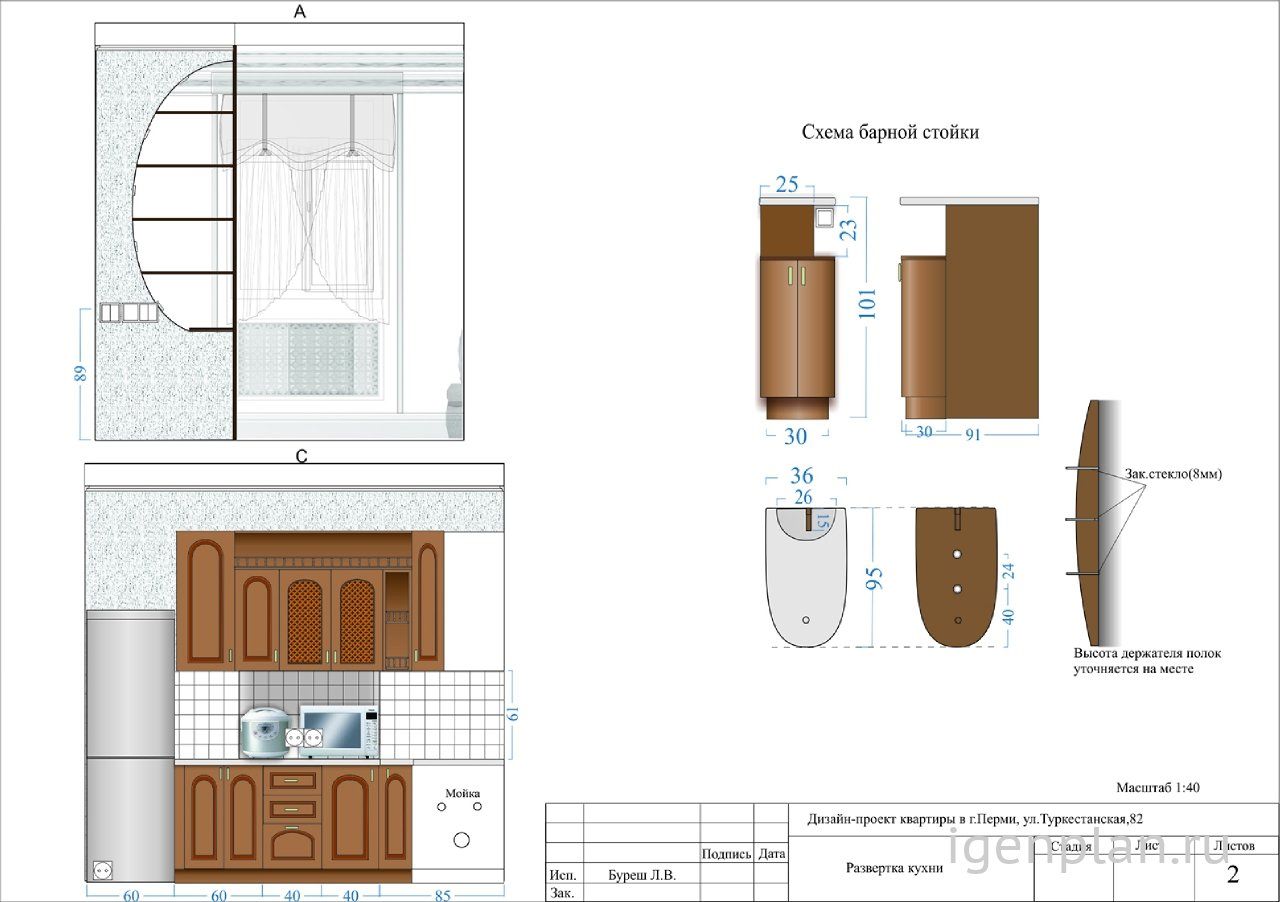This screenshot has width=1280, height=902.
Task: Select the 'Масштаб 1:40' scale text
Action: pyautogui.click(x=1157, y=787)
